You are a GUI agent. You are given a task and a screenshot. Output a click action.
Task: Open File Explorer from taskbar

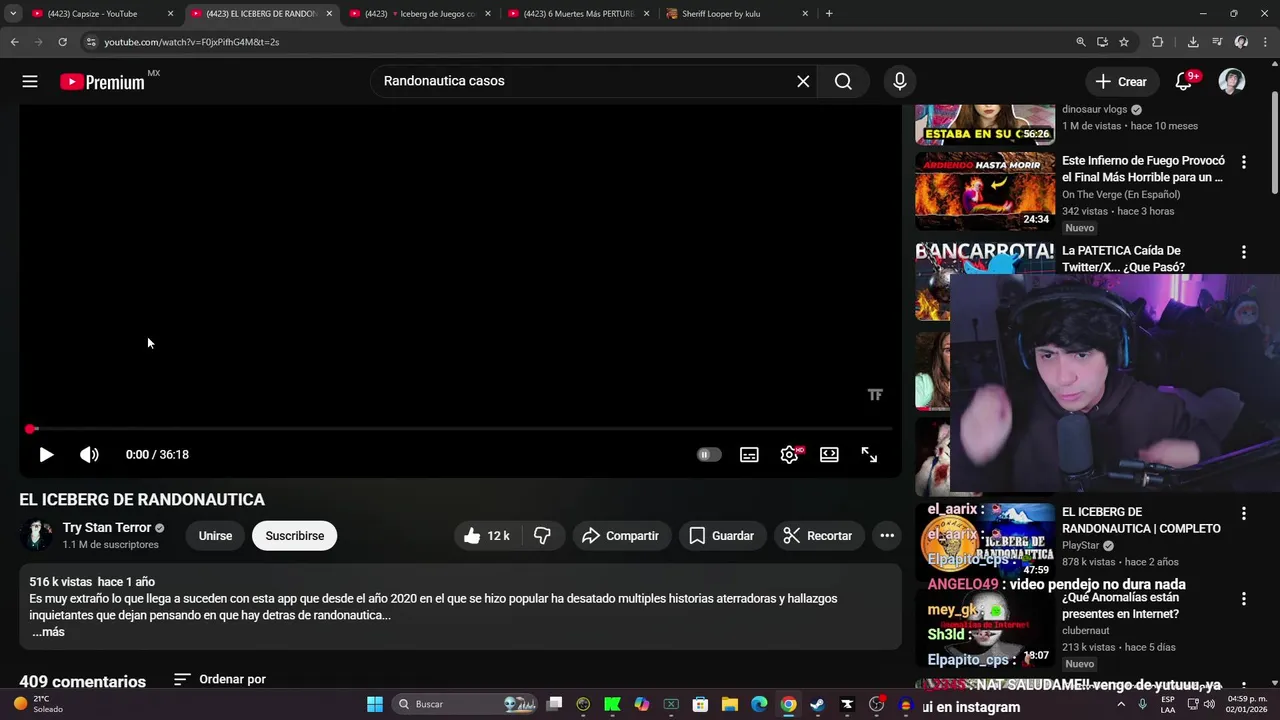click(x=730, y=704)
